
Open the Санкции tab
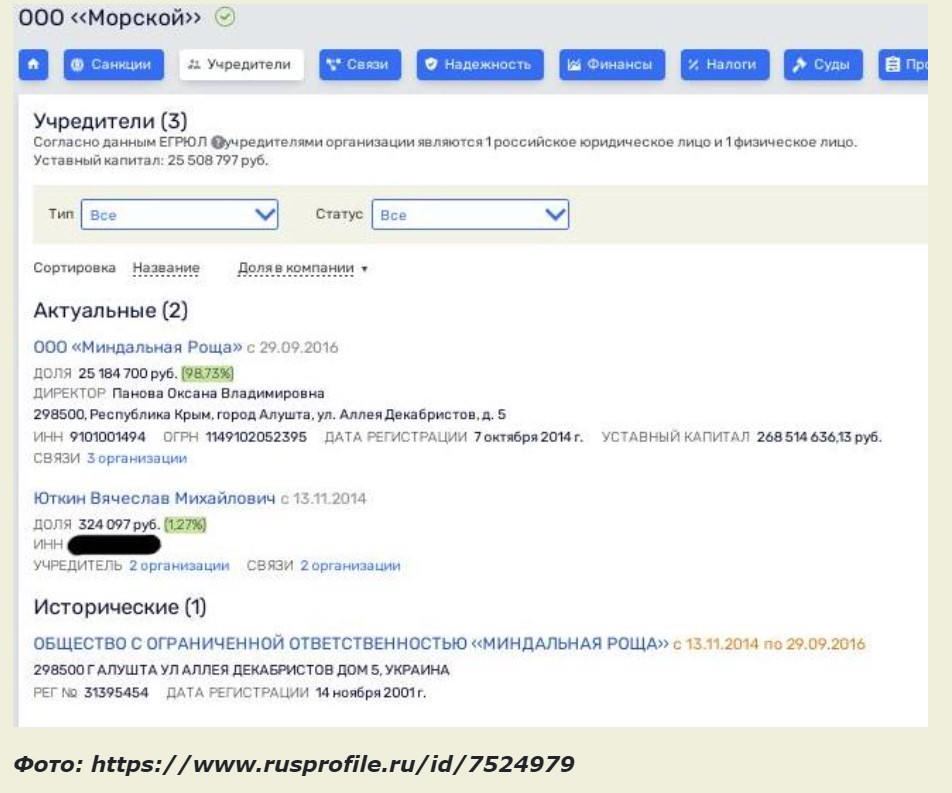tap(115, 65)
